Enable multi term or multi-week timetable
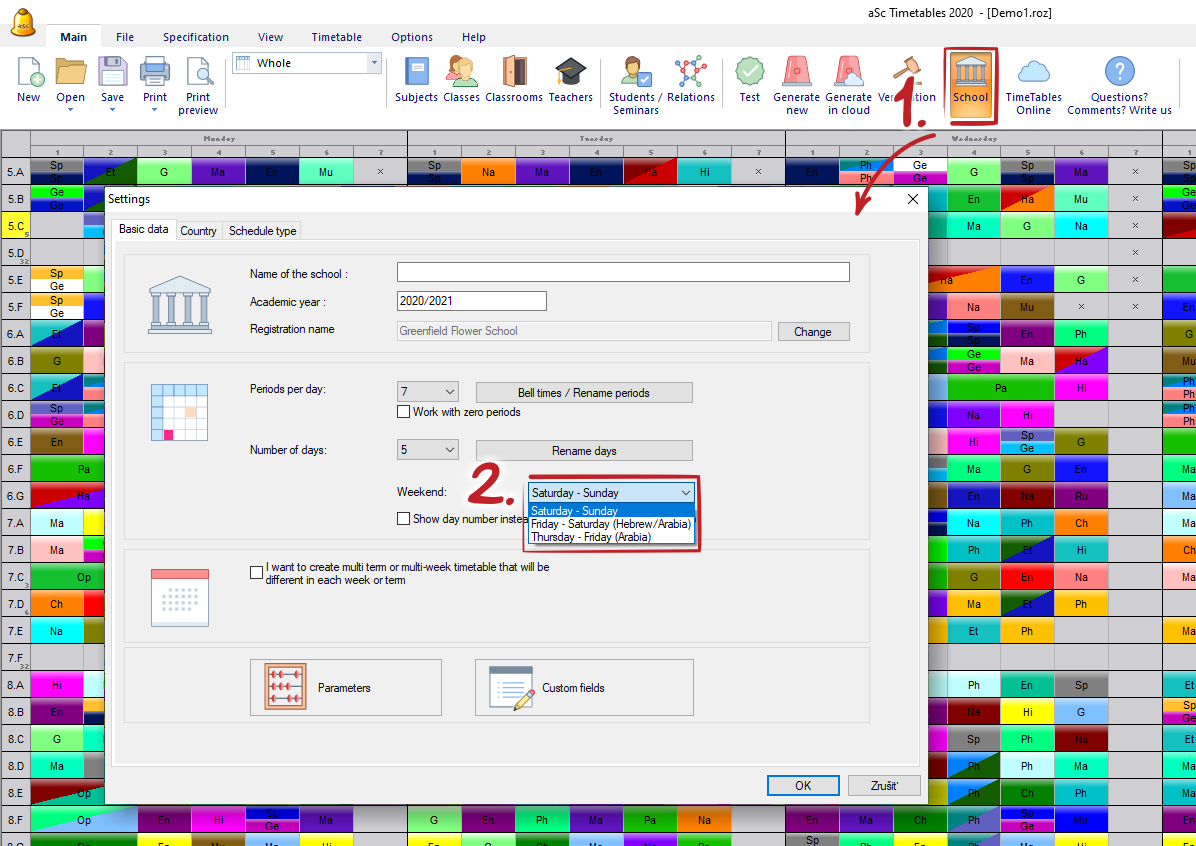The width and height of the screenshot is (1196, 846). (256, 572)
